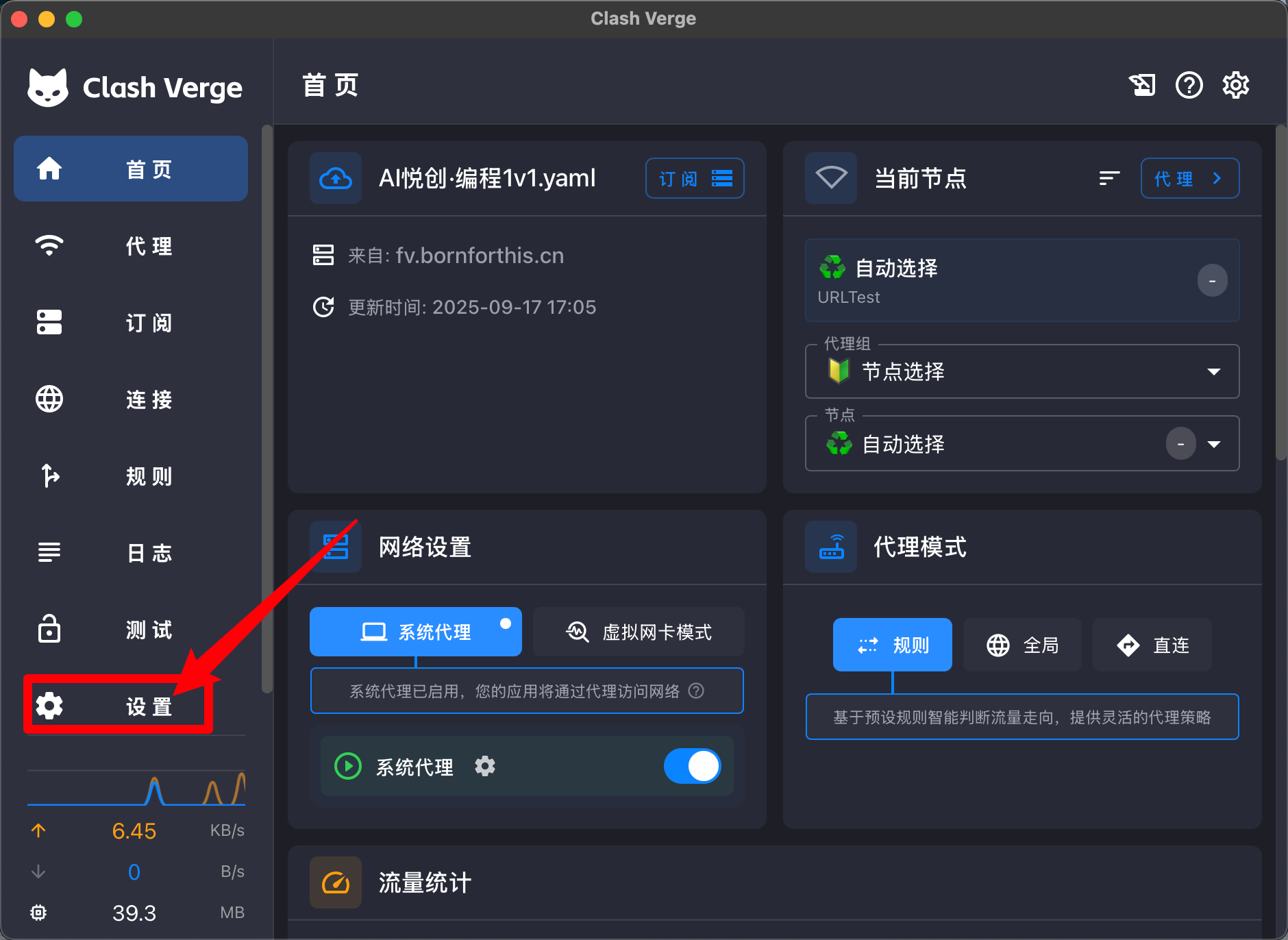
Task: Click the 39.3 MB memory value
Action: coord(134,913)
